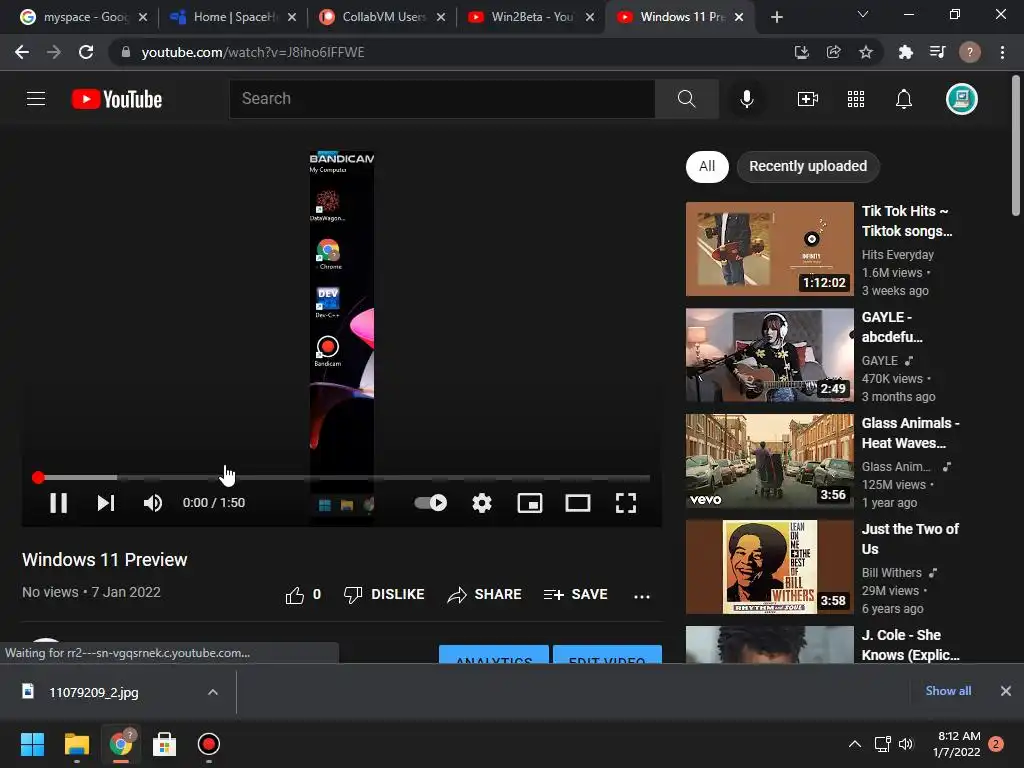Screen dimensions: 1024x768
Task: Select the All filter chip
Action: pyautogui.click(x=707, y=166)
